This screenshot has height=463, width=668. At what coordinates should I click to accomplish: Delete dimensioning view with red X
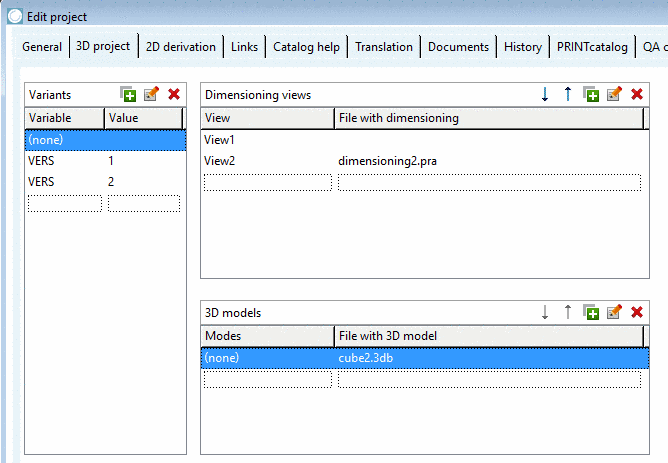click(637, 94)
